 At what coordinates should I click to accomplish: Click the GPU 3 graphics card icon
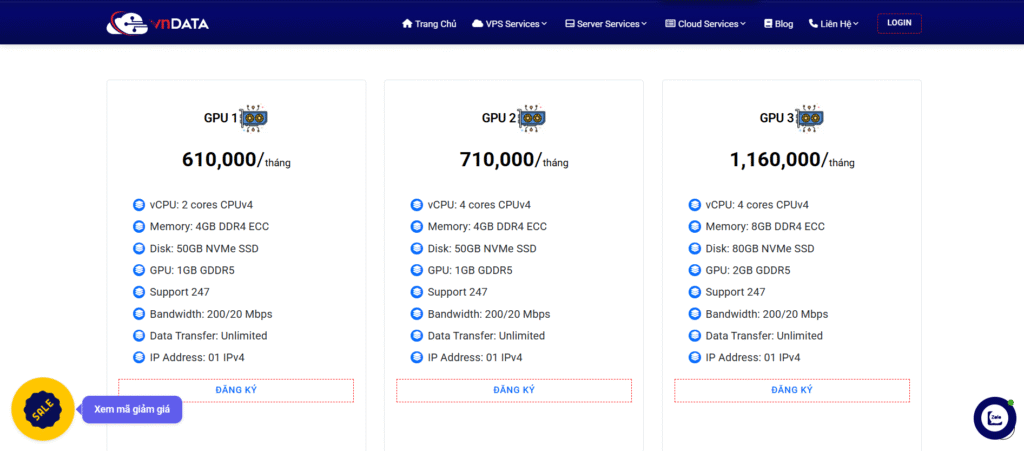pos(810,118)
